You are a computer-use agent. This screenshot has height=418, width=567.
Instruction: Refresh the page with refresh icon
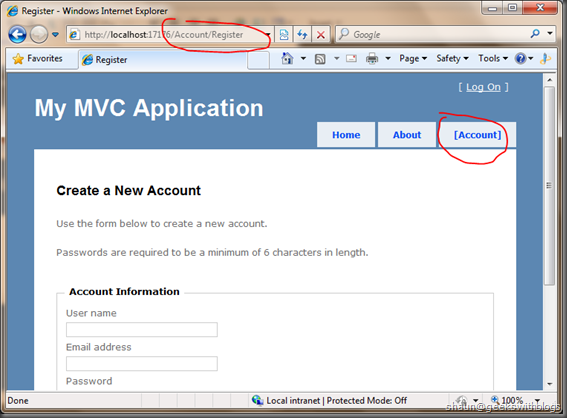(302, 35)
